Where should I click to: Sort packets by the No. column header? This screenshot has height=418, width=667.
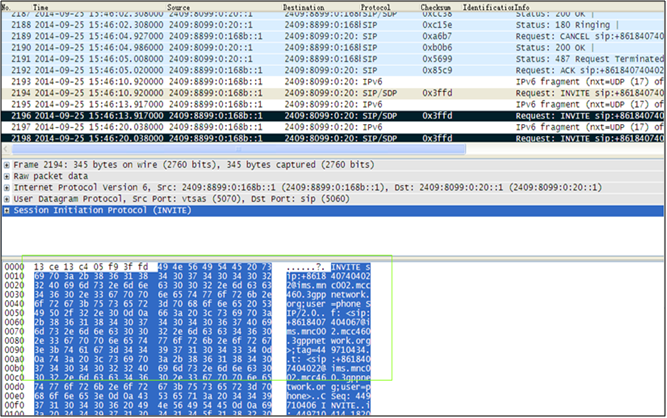click(x=6, y=7)
